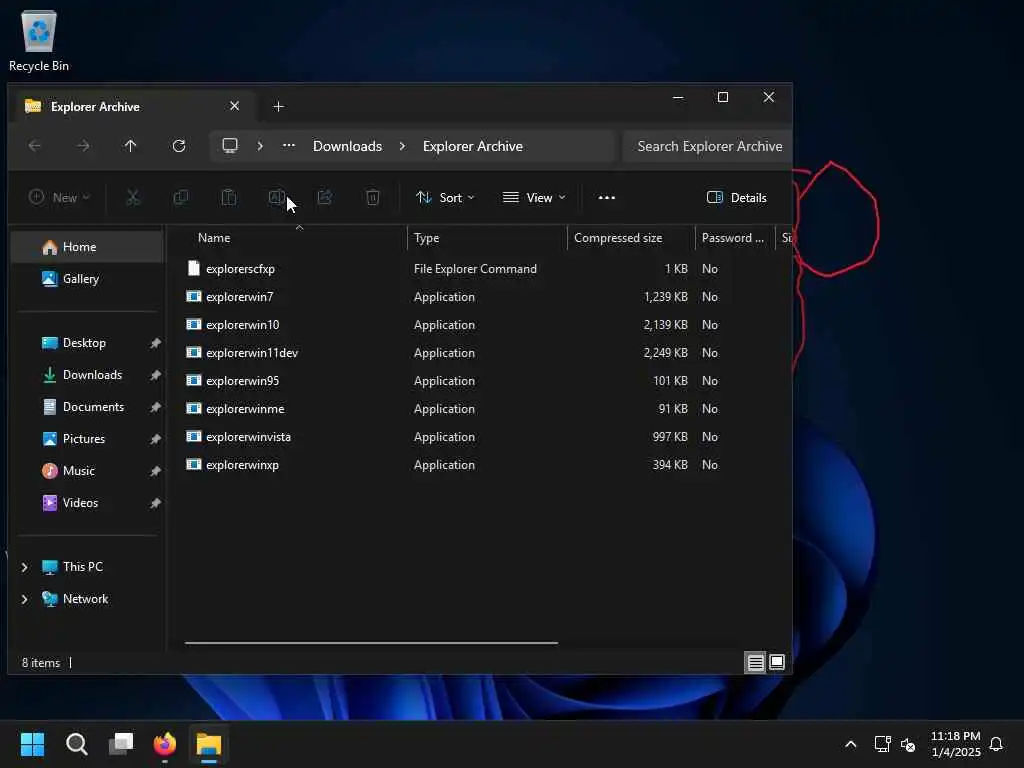Select the Explorer Archive tab

[133, 106]
